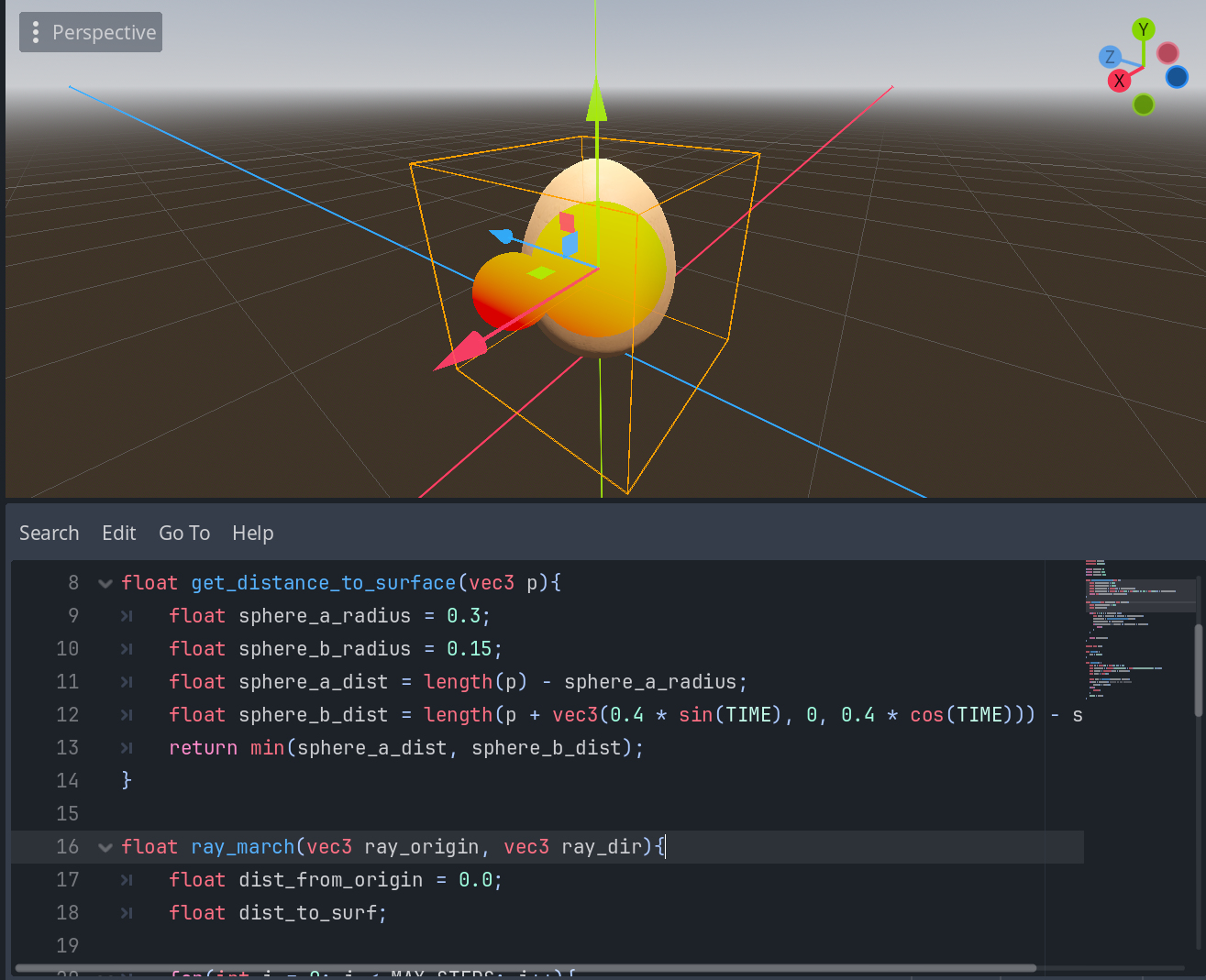
Task: Collapse the get_distance_to_surface function fold arrow
Action: [105, 583]
